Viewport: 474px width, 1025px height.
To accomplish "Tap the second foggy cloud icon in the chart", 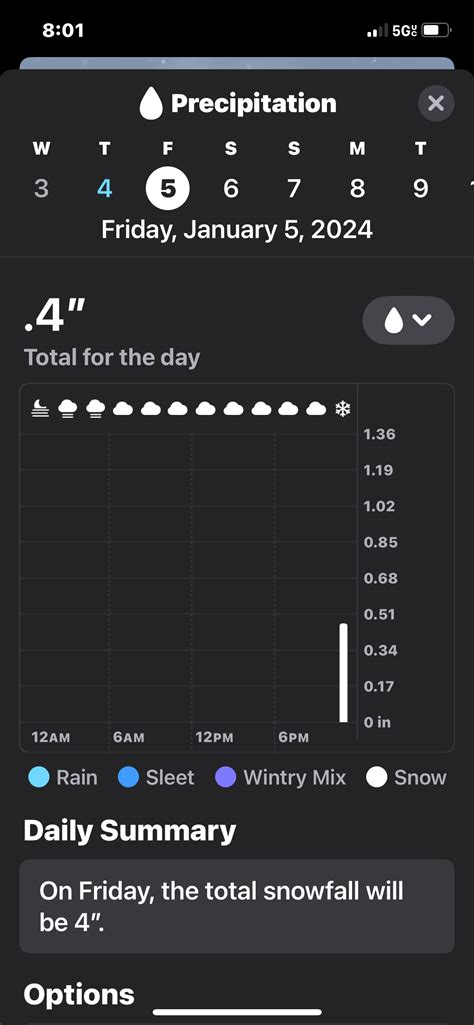I will tap(95, 409).
